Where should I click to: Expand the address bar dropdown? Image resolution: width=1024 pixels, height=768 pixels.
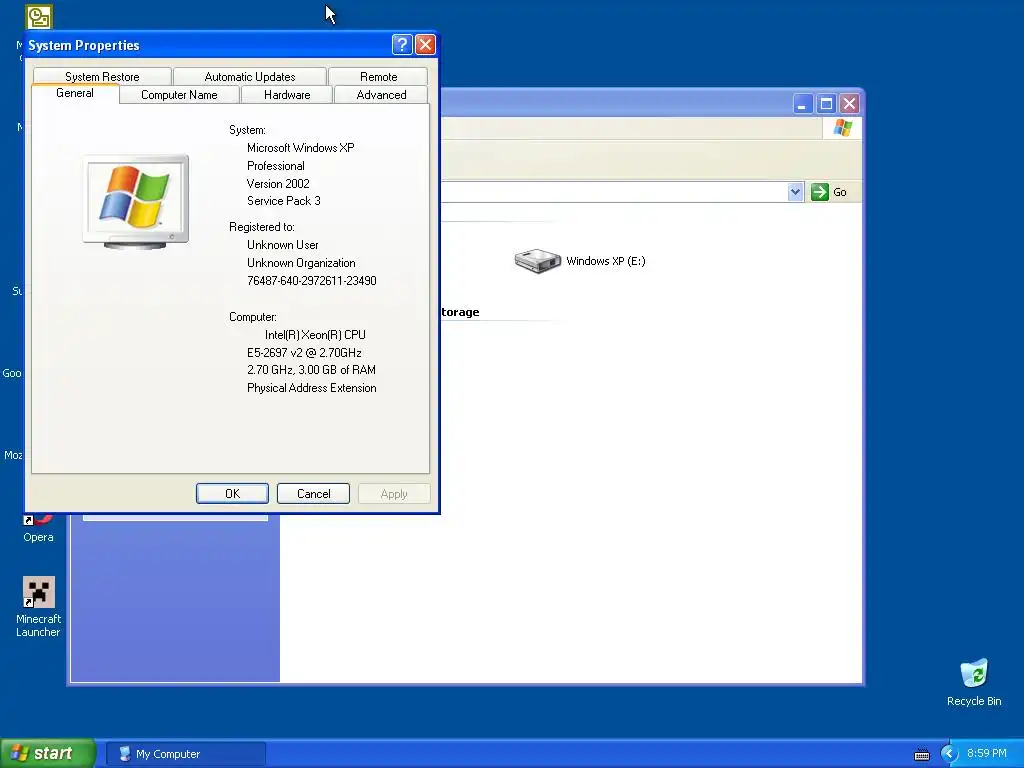point(795,192)
